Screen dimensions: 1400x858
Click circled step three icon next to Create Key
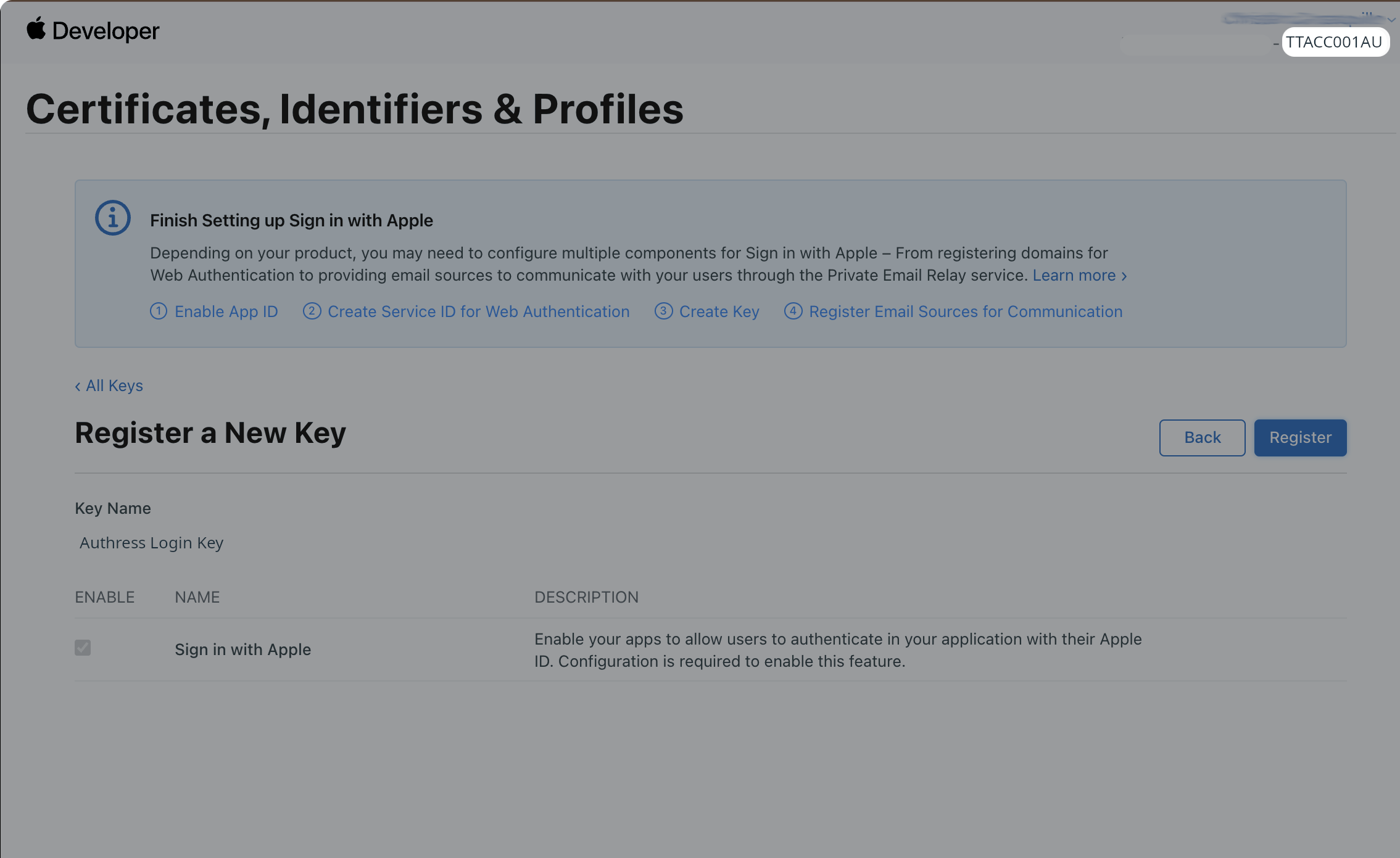pos(663,311)
